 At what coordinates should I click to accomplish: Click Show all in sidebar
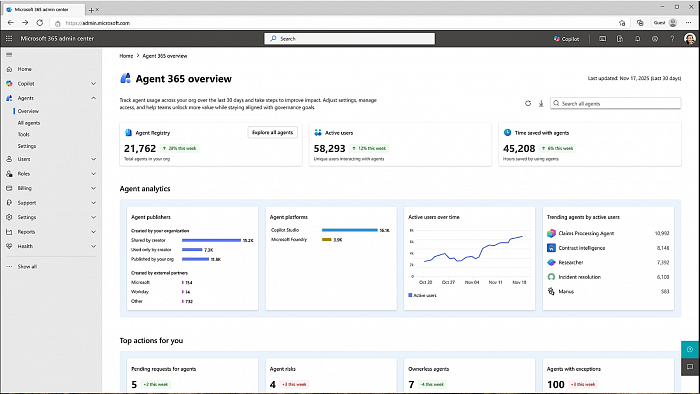pyautogui.click(x=27, y=266)
